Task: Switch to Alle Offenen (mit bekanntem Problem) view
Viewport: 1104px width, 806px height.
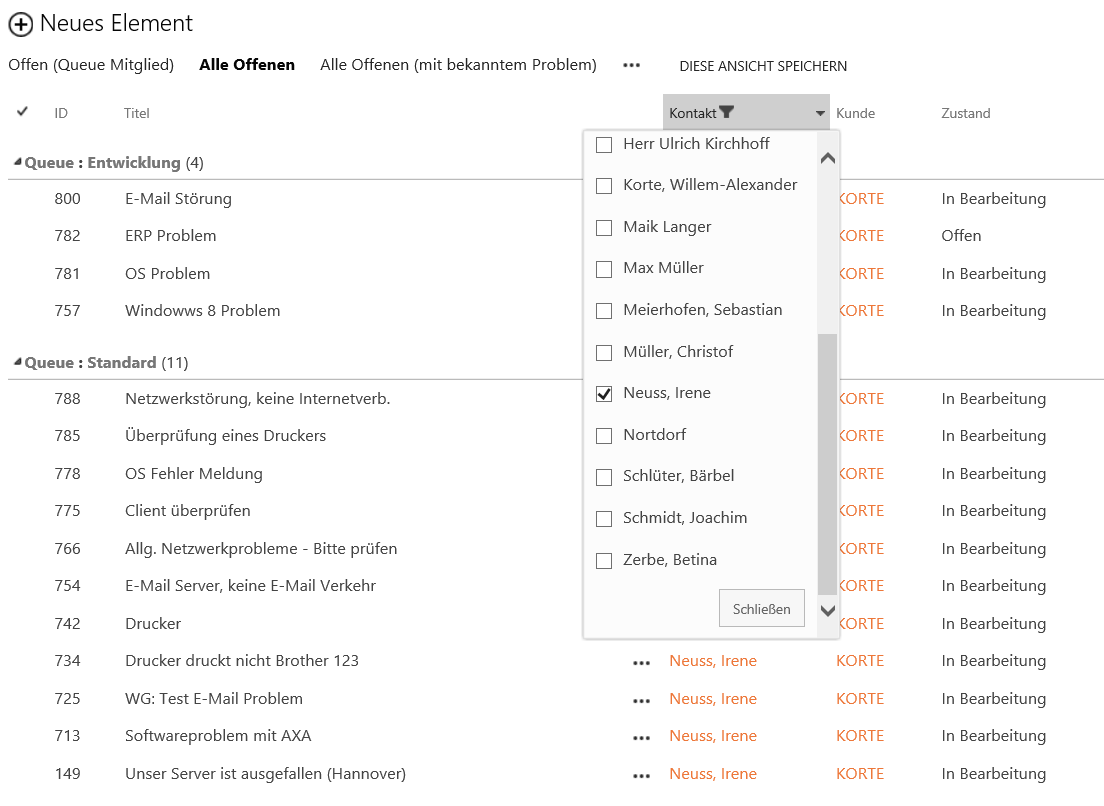Action: 458,65
